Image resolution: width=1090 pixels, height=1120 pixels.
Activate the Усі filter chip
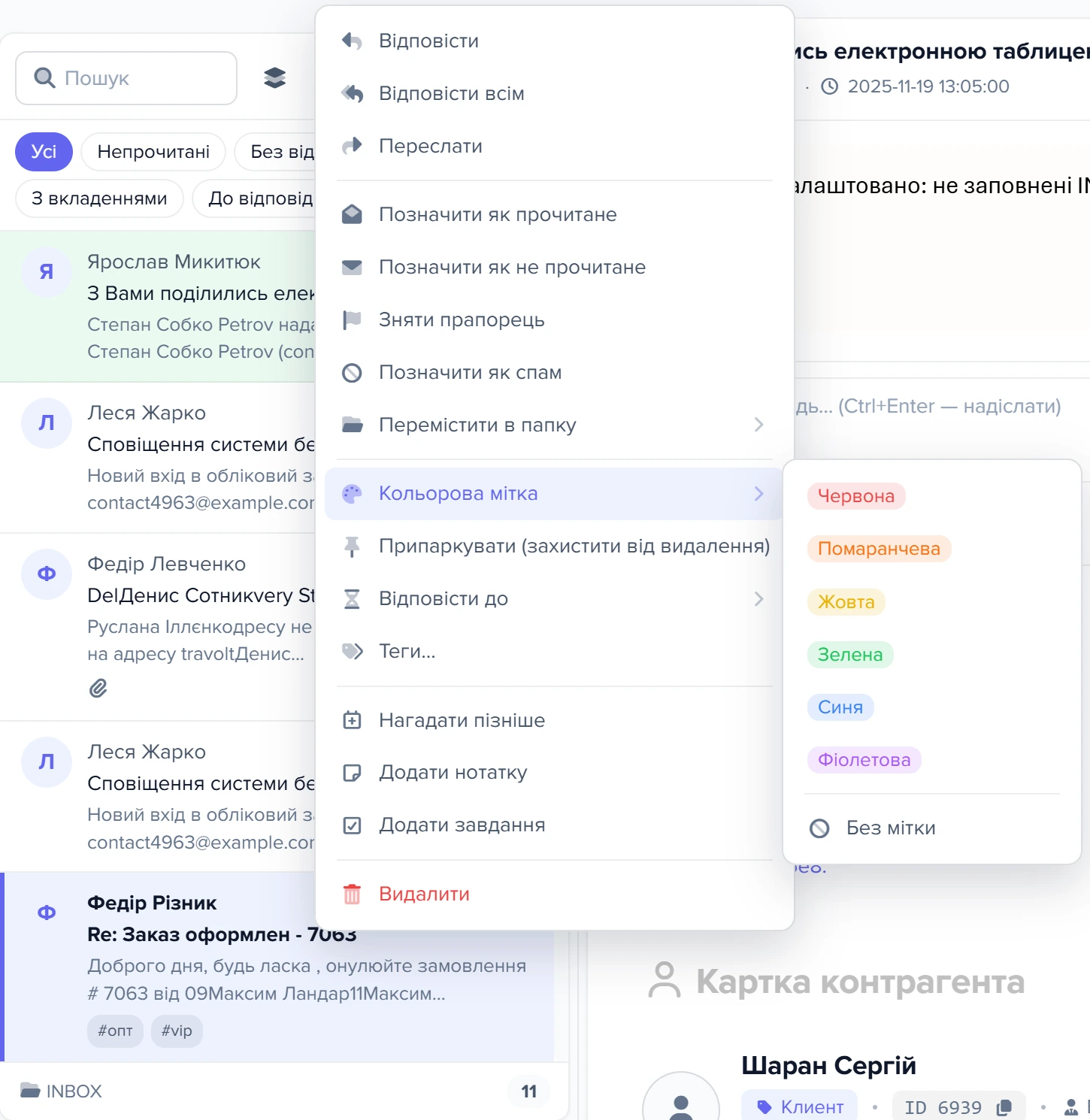[44, 152]
